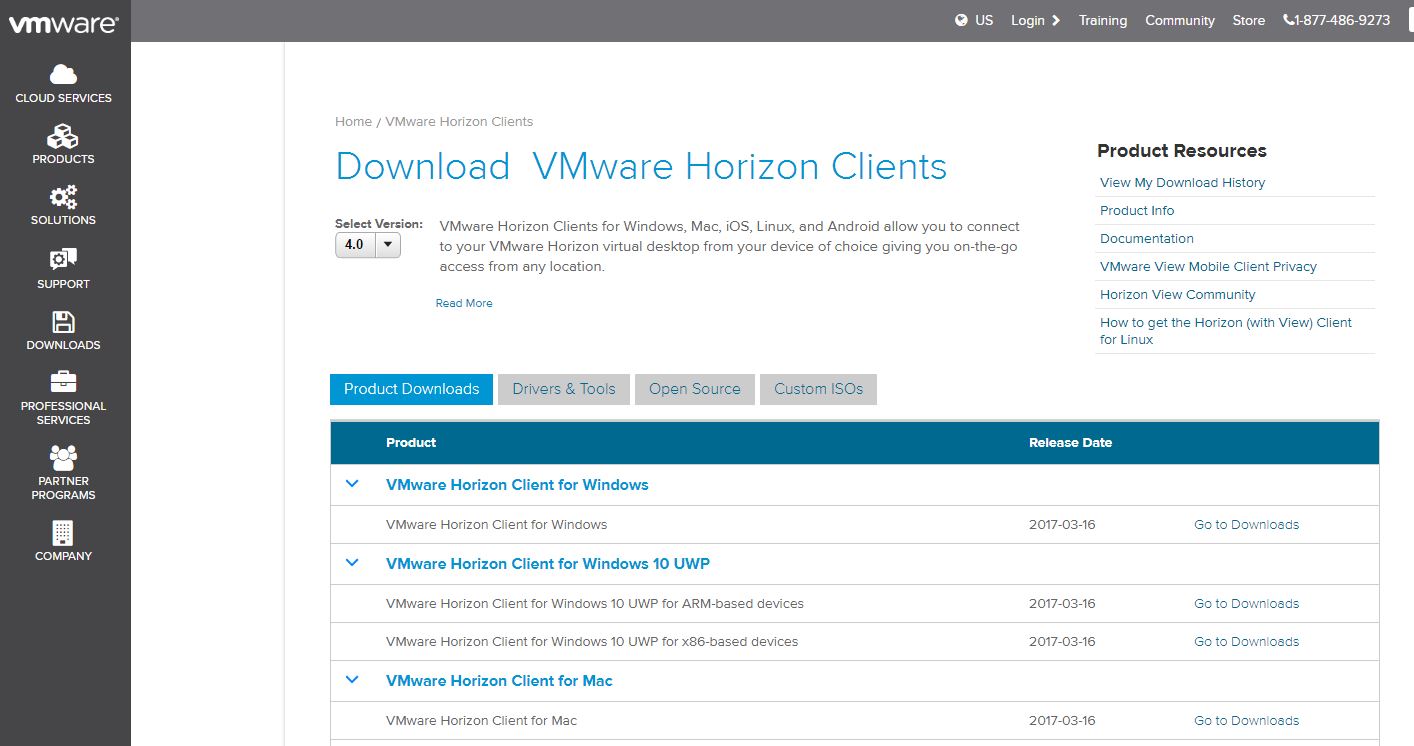The width and height of the screenshot is (1414, 746).
Task: Go to Downloads for ARM-based devices
Action: pyautogui.click(x=1246, y=604)
